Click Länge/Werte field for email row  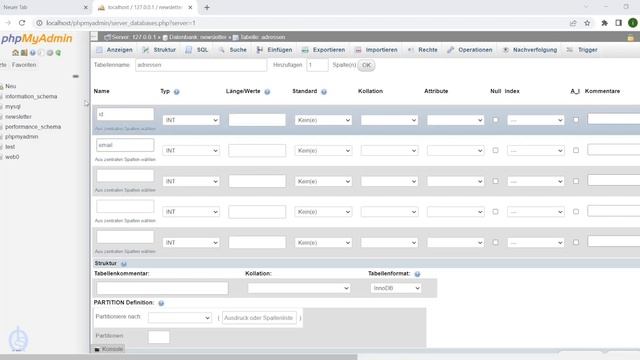point(257,151)
